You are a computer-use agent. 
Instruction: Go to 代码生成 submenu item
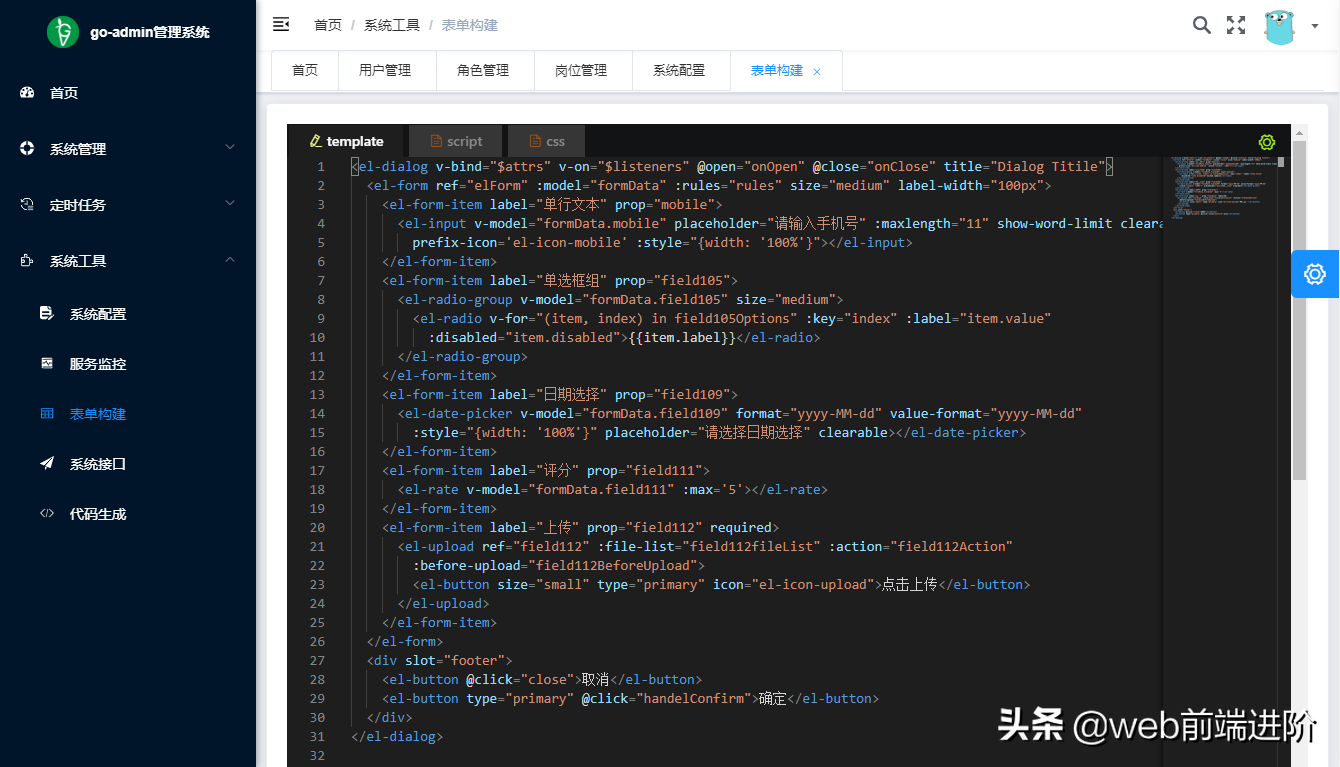pyautogui.click(x=128, y=514)
